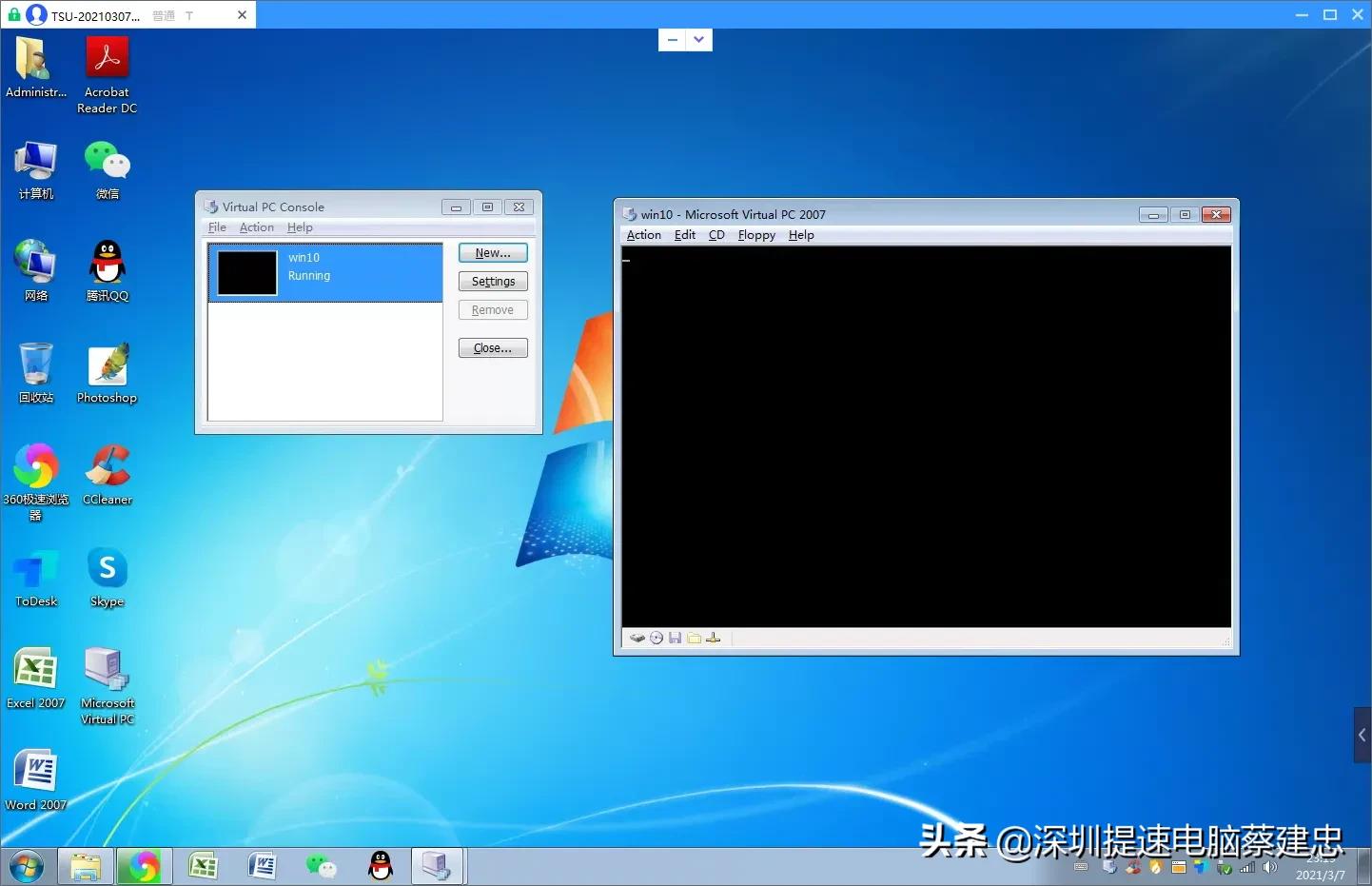Open the Action menu in Virtual PC Console
The width and height of the screenshot is (1372, 886).
click(x=256, y=227)
